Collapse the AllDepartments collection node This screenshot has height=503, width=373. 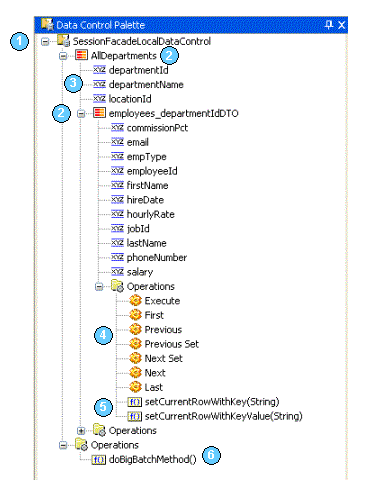pyautogui.click(x=63, y=56)
